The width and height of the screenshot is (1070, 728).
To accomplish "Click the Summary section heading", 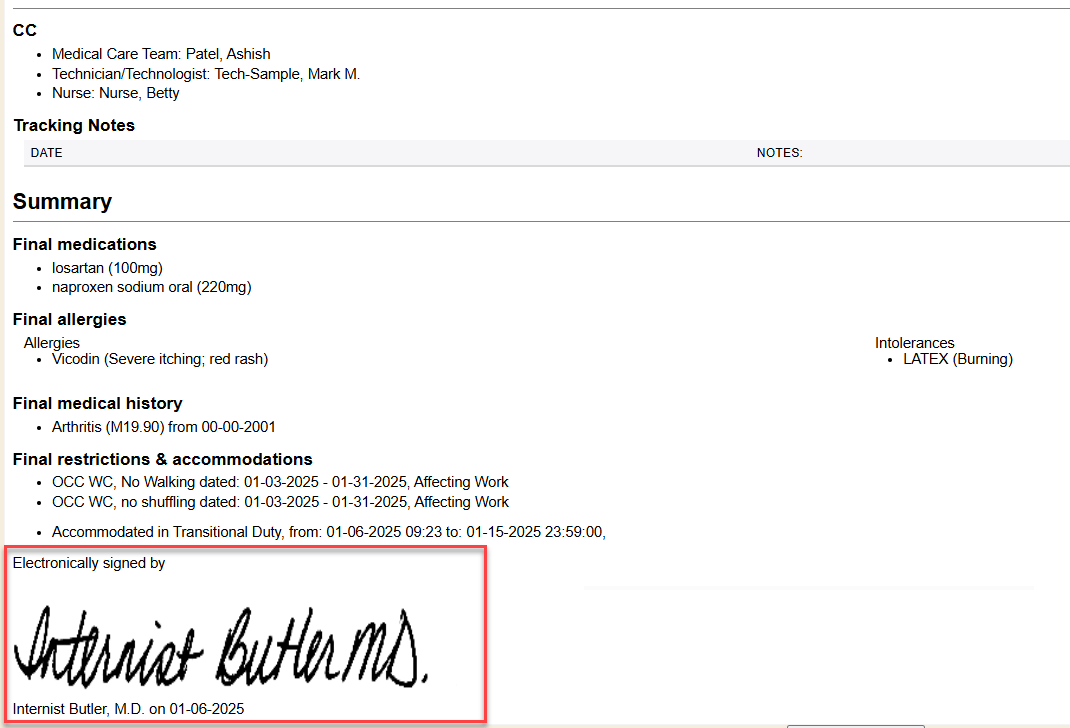I will tap(62, 201).
